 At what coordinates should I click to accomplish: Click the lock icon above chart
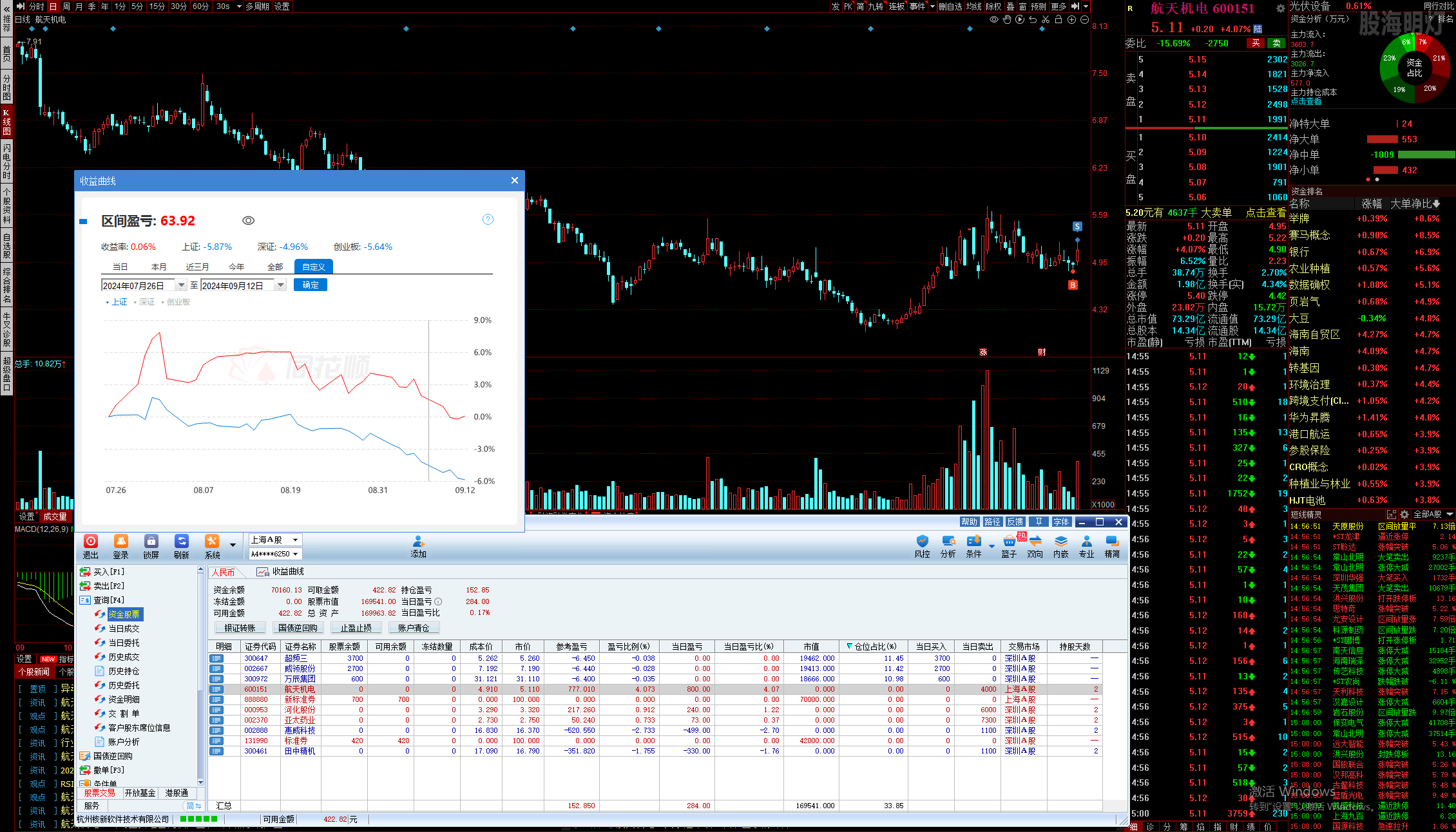point(1058,19)
